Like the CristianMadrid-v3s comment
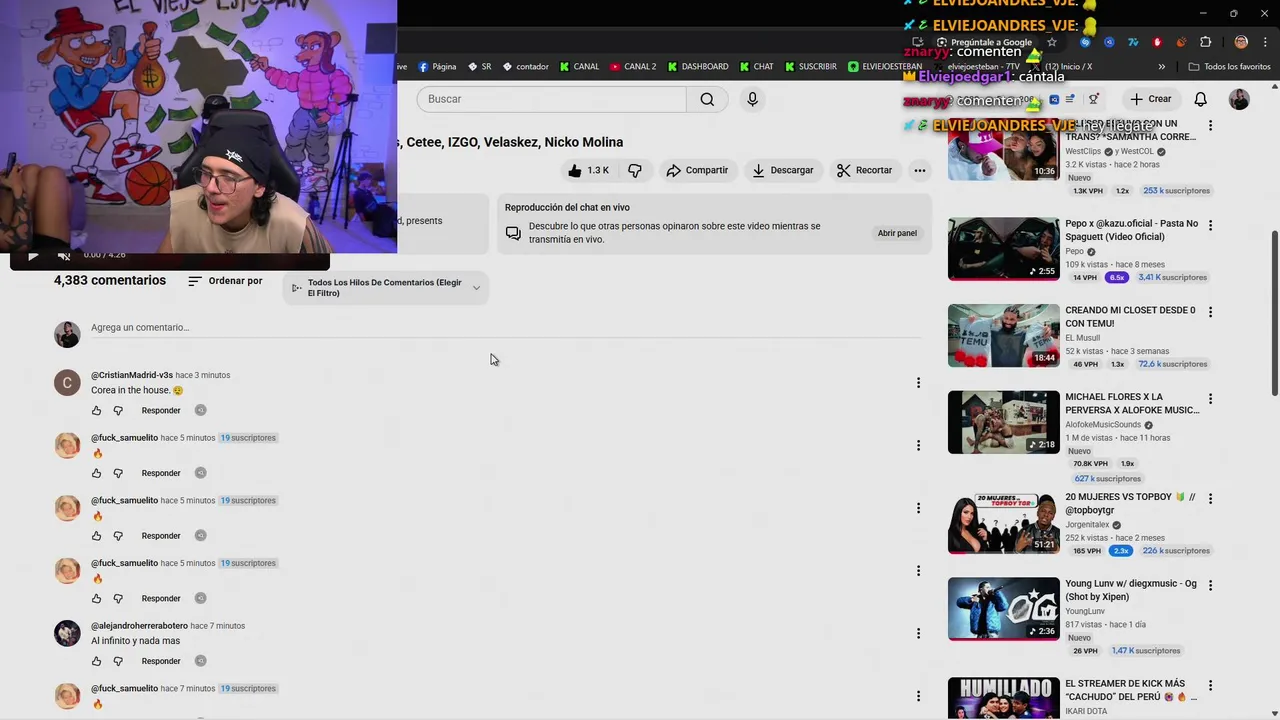1280x720 pixels. click(x=97, y=410)
